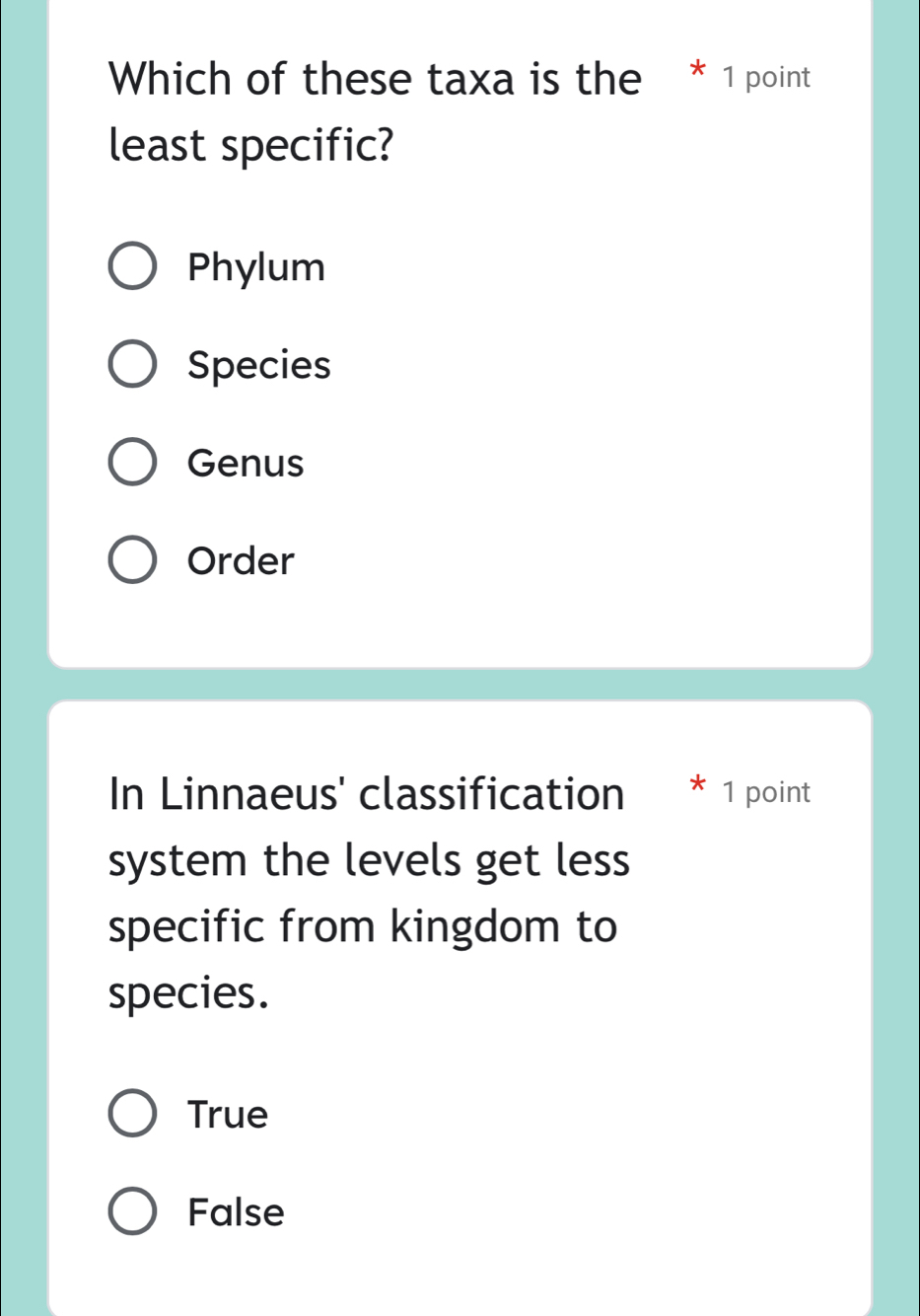920x1316 pixels.
Task: Click the "Which of these taxa" question text
Action: point(375,79)
